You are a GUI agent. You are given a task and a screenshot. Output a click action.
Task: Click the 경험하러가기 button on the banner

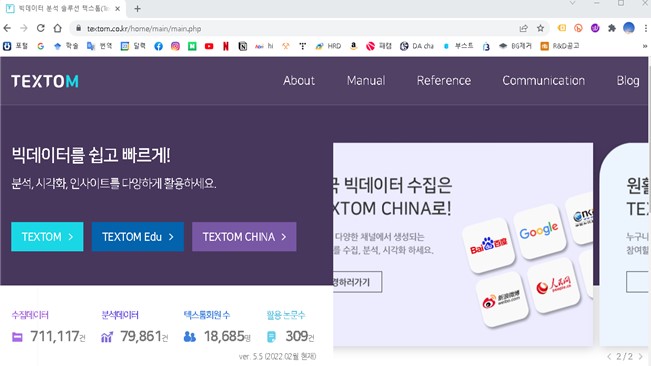[x=357, y=282]
